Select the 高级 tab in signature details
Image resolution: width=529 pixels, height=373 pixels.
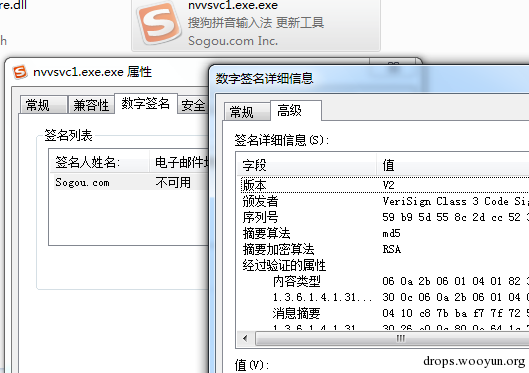coord(296,110)
